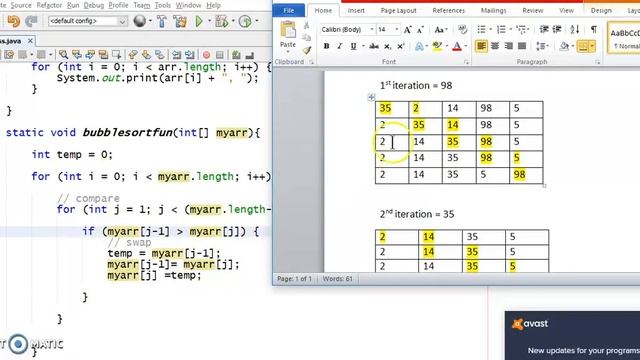Viewport: 640px width, 360px height.
Task: Open the Run menu in NetBeans
Action: tap(73, 5)
